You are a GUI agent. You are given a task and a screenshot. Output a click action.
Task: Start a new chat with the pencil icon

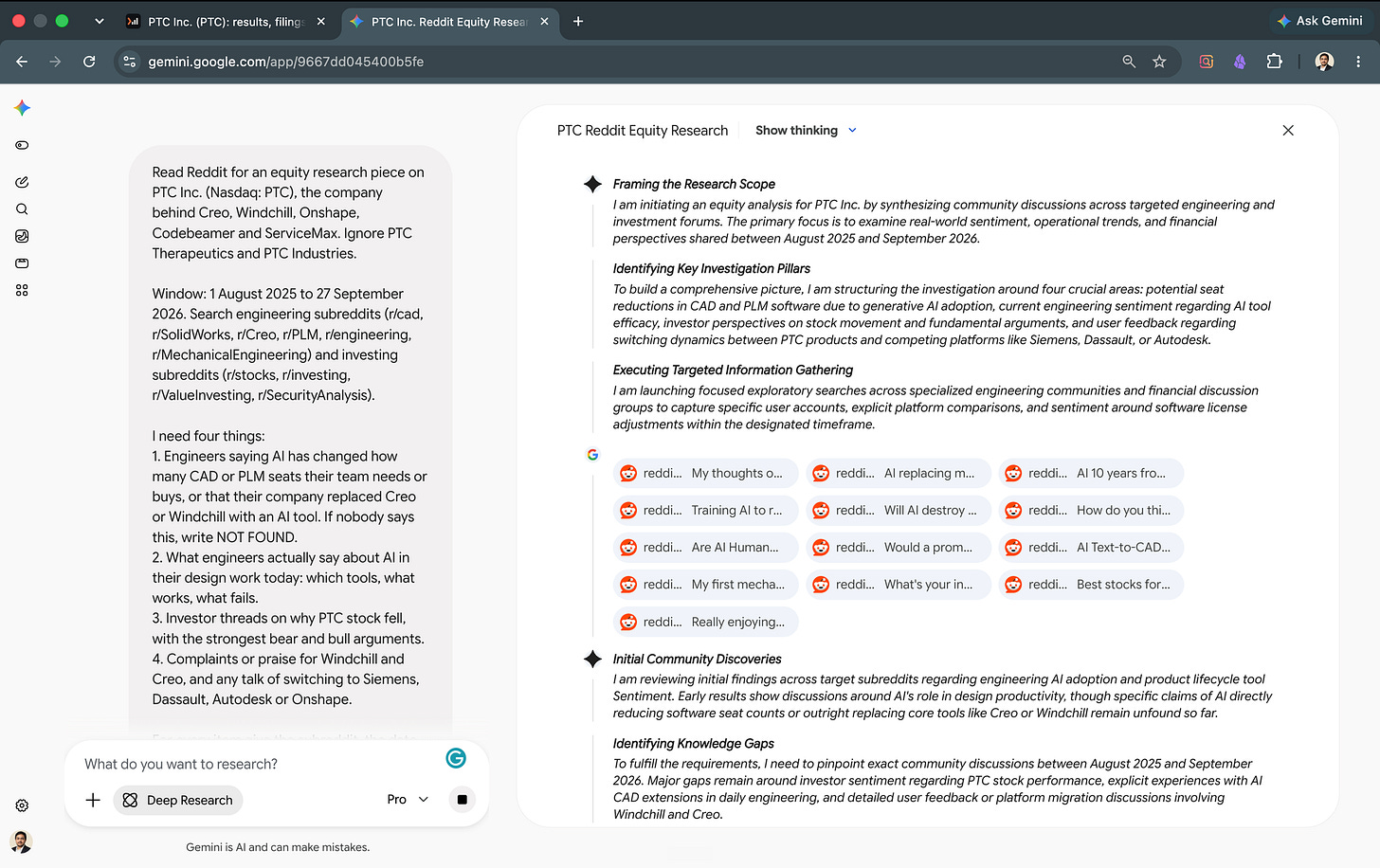(22, 182)
